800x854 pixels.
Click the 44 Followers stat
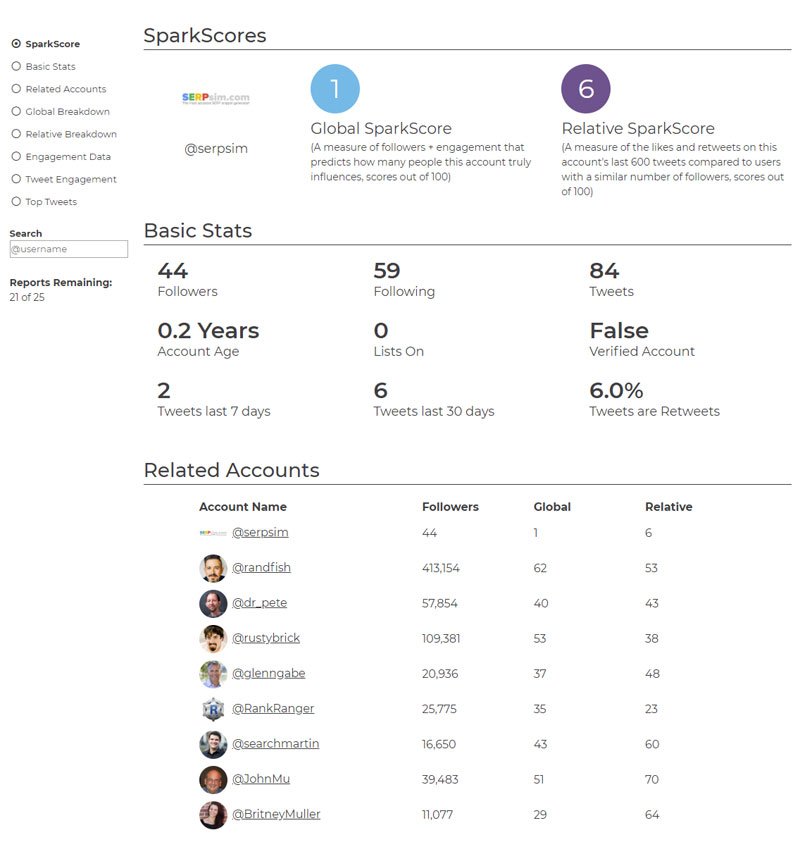(187, 280)
